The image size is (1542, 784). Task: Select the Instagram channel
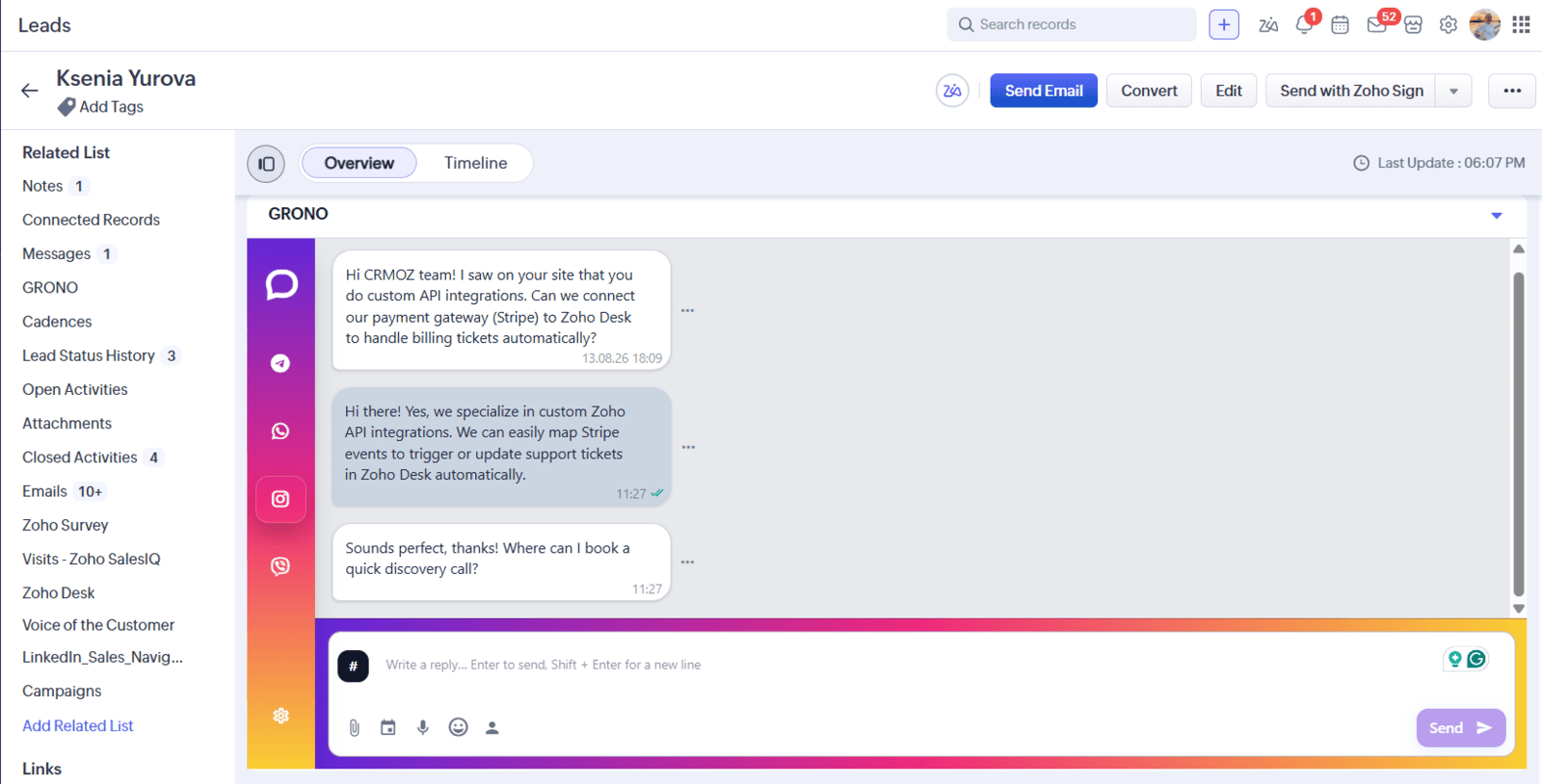[280, 499]
